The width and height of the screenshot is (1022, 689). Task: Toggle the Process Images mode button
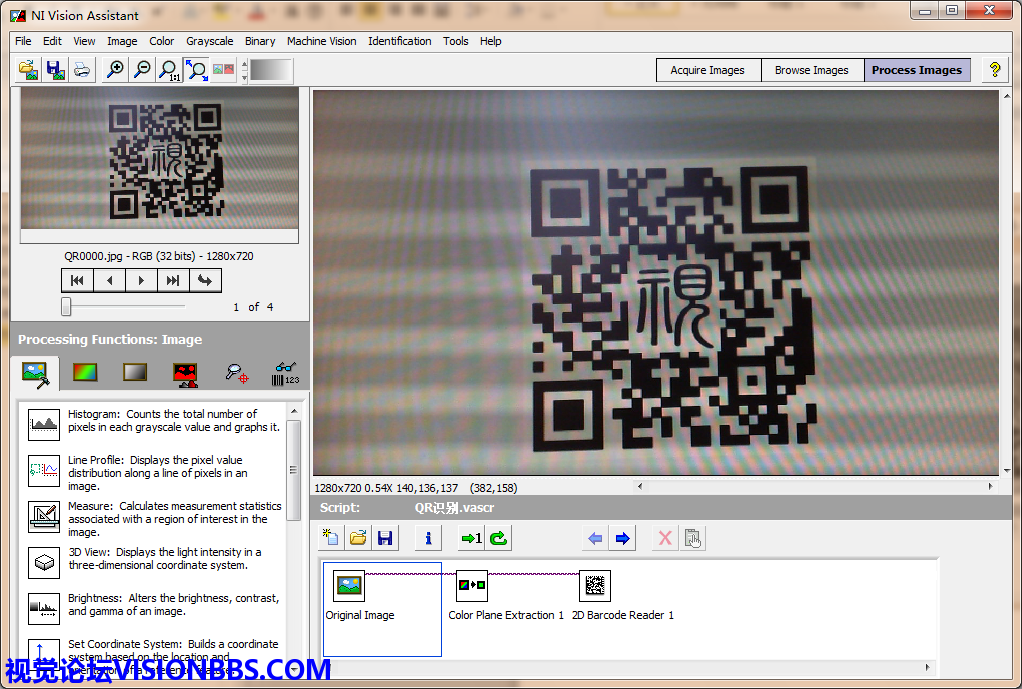pos(916,70)
